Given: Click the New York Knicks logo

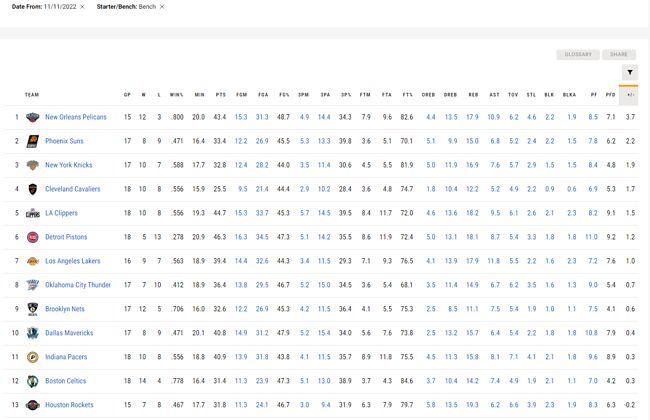Looking at the screenshot, I should [32, 165].
